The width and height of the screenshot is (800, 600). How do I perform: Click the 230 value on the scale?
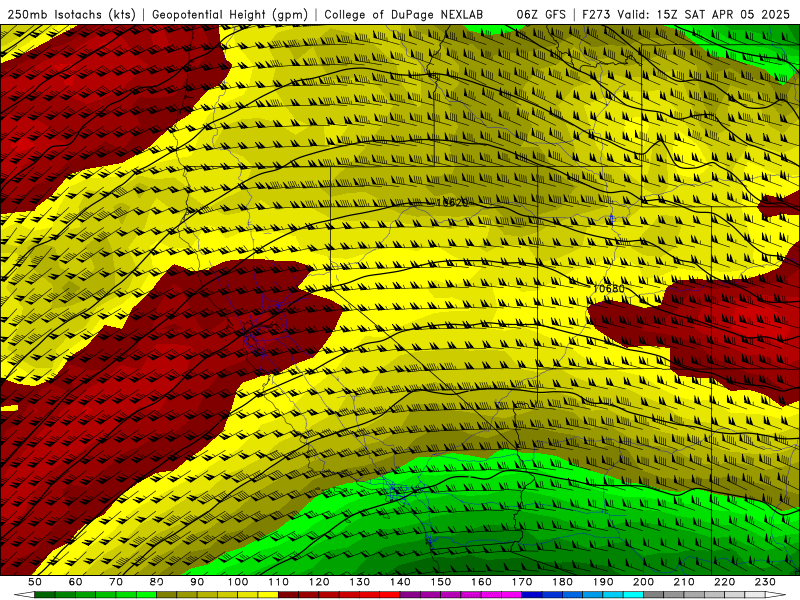(765, 582)
